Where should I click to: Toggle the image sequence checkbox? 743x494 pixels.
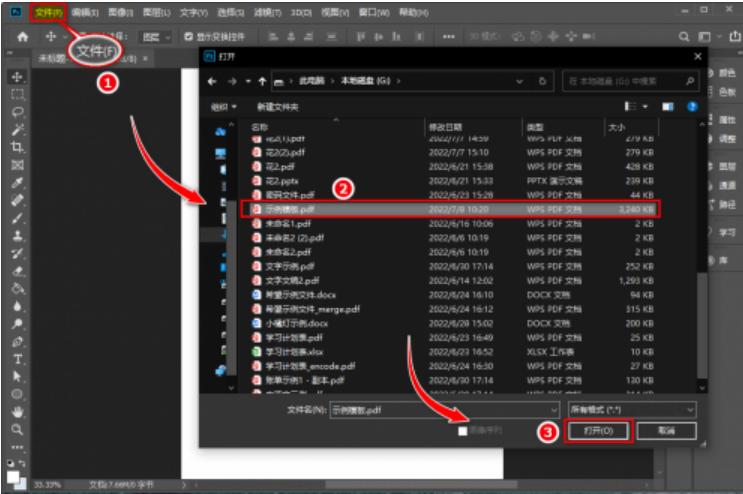coord(463,431)
